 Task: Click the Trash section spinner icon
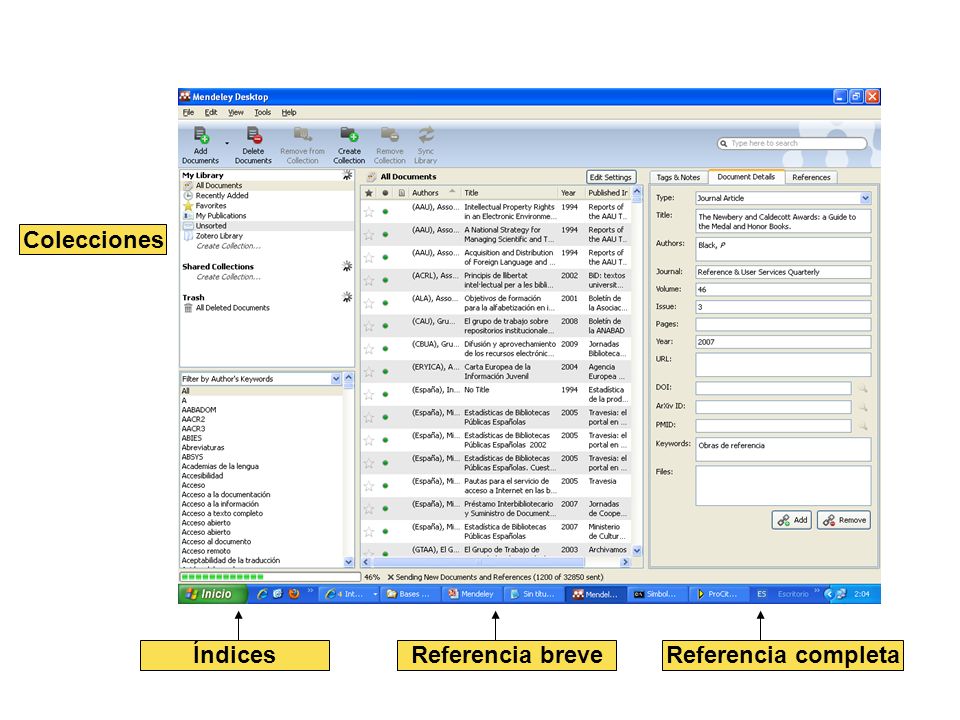click(347, 297)
